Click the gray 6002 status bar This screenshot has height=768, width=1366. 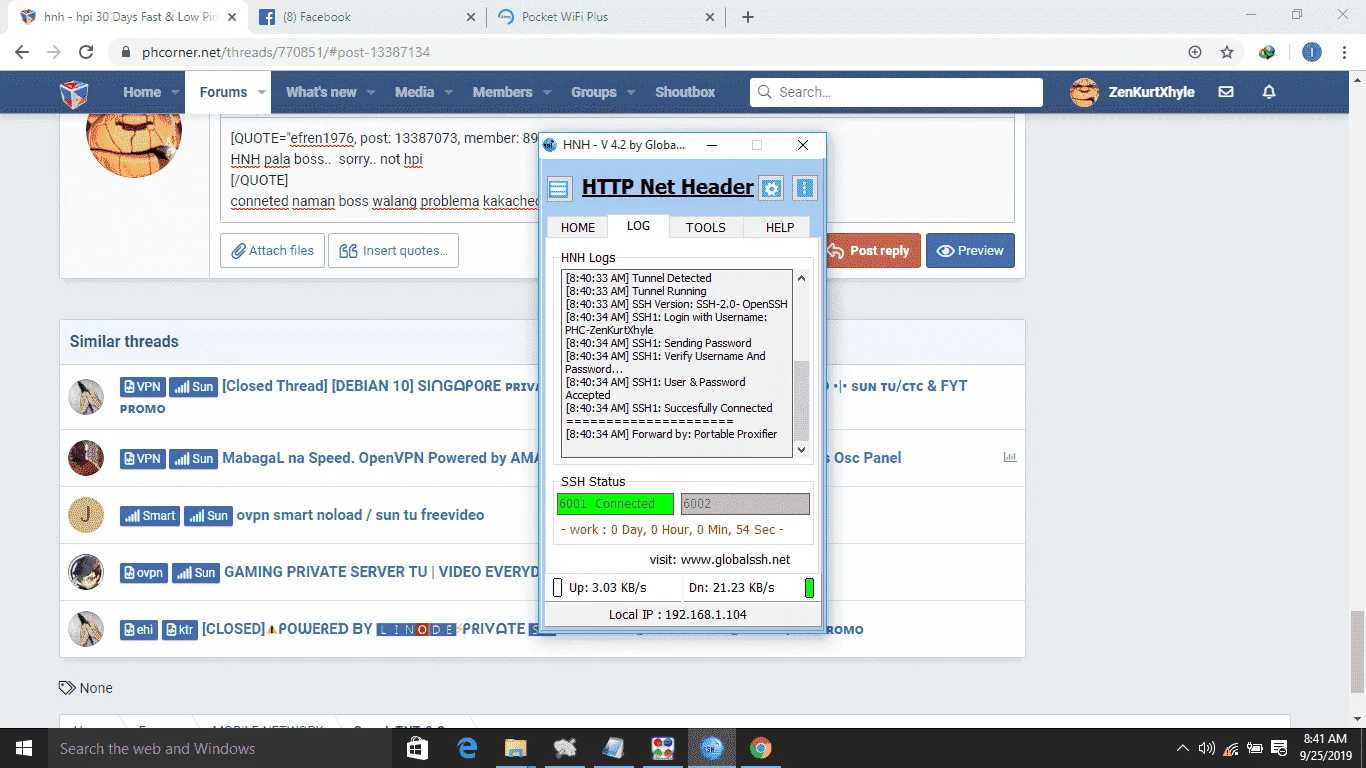coord(745,504)
